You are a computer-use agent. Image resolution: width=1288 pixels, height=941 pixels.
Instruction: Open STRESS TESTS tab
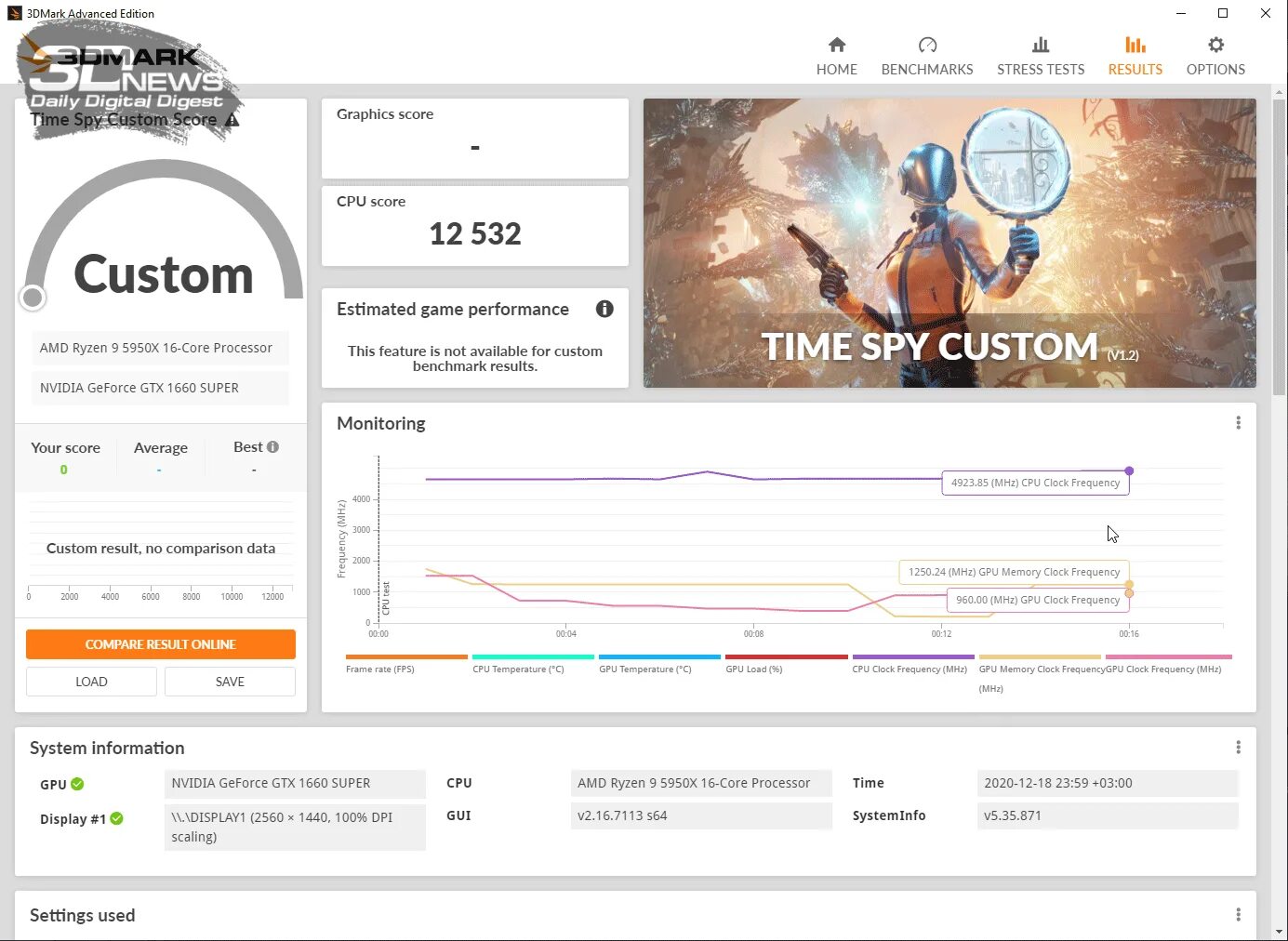(1041, 56)
